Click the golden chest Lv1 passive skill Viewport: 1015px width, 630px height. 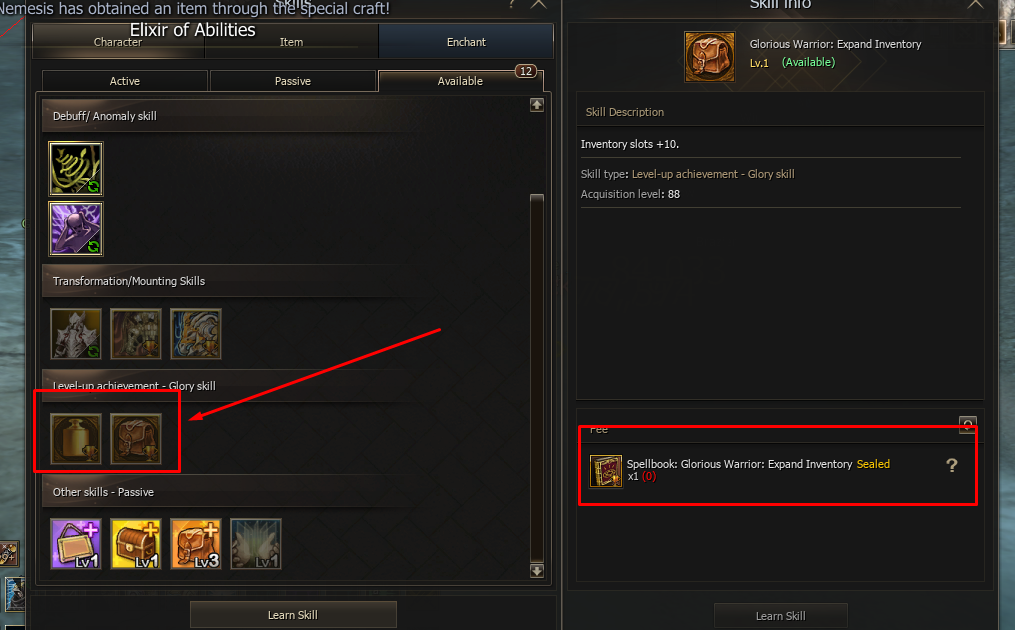tap(136, 544)
